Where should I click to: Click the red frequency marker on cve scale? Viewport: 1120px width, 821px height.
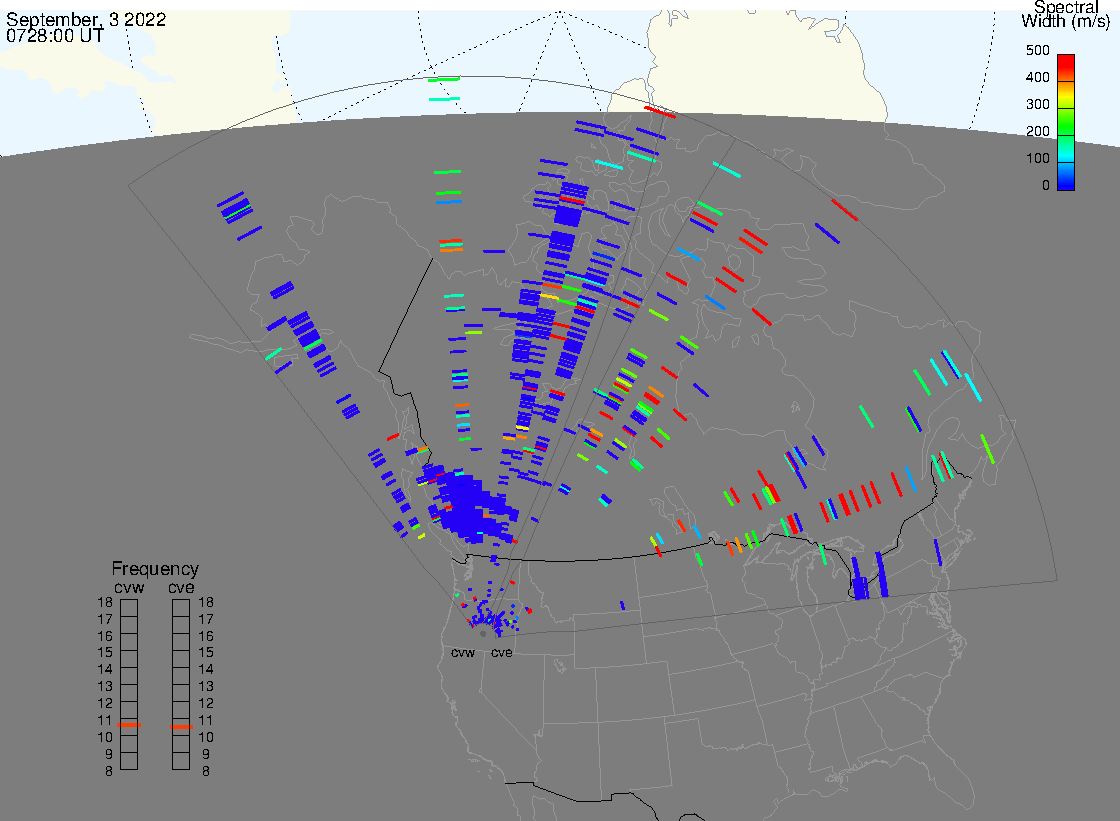click(181, 727)
